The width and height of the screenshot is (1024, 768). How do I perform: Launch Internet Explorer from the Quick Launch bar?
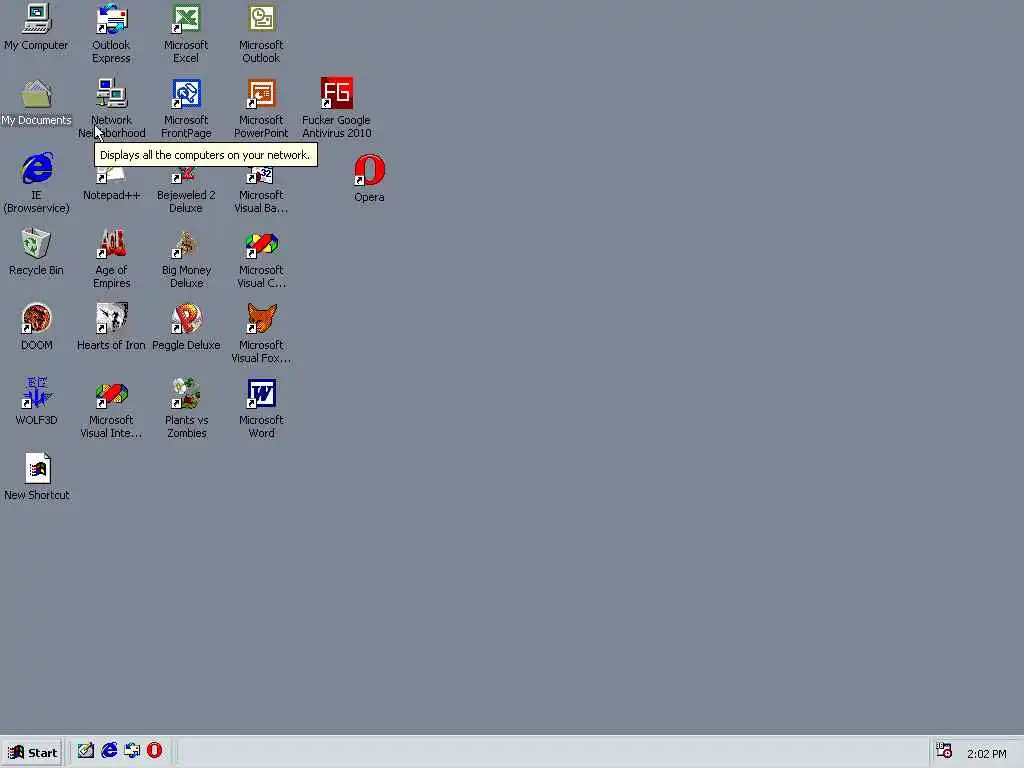click(109, 750)
